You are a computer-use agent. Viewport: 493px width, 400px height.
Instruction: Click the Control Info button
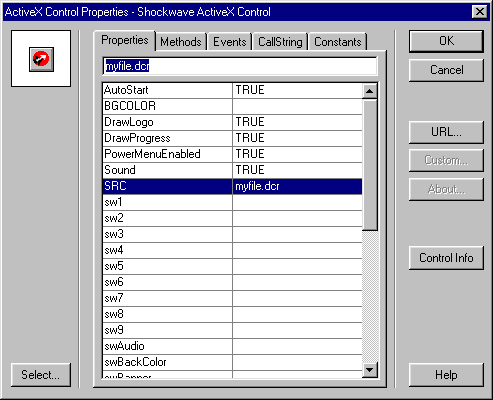[x=446, y=258]
